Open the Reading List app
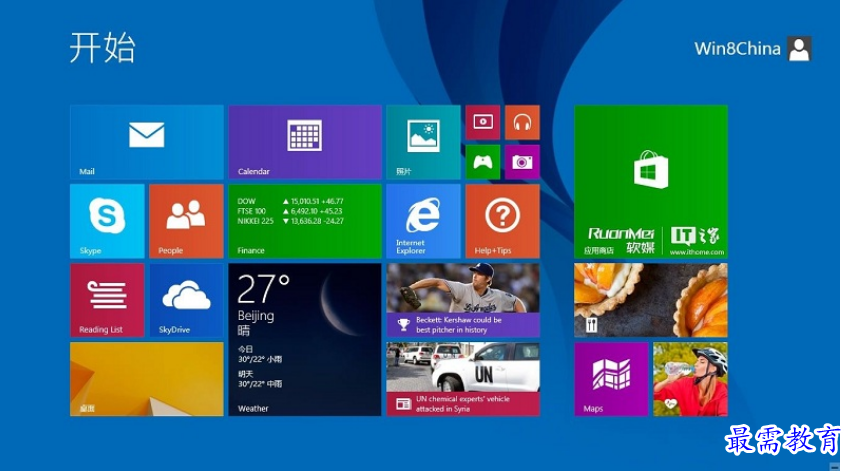Screen dimensions: 849x471 (x=107, y=300)
